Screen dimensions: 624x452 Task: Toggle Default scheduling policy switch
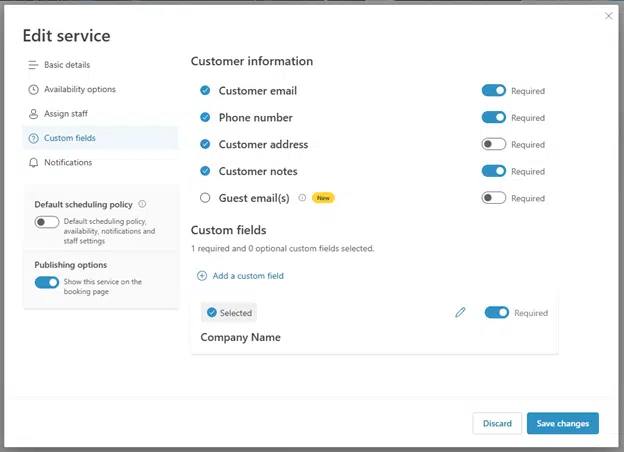[47, 222]
